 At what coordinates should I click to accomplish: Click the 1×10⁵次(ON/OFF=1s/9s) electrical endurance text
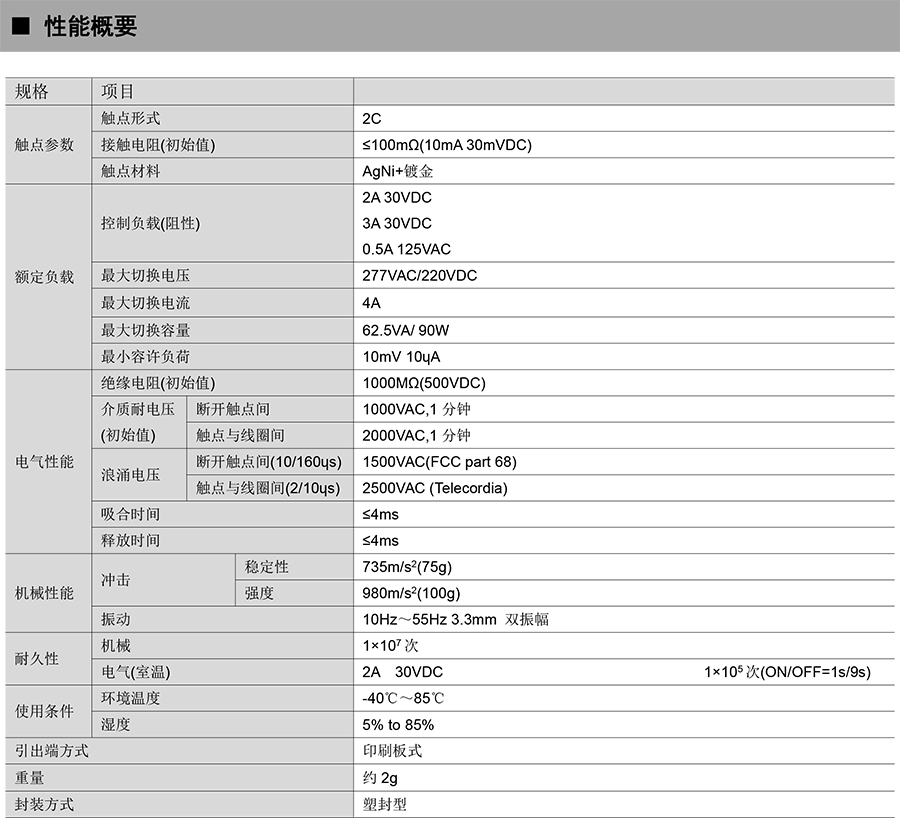[x=786, y=672]
